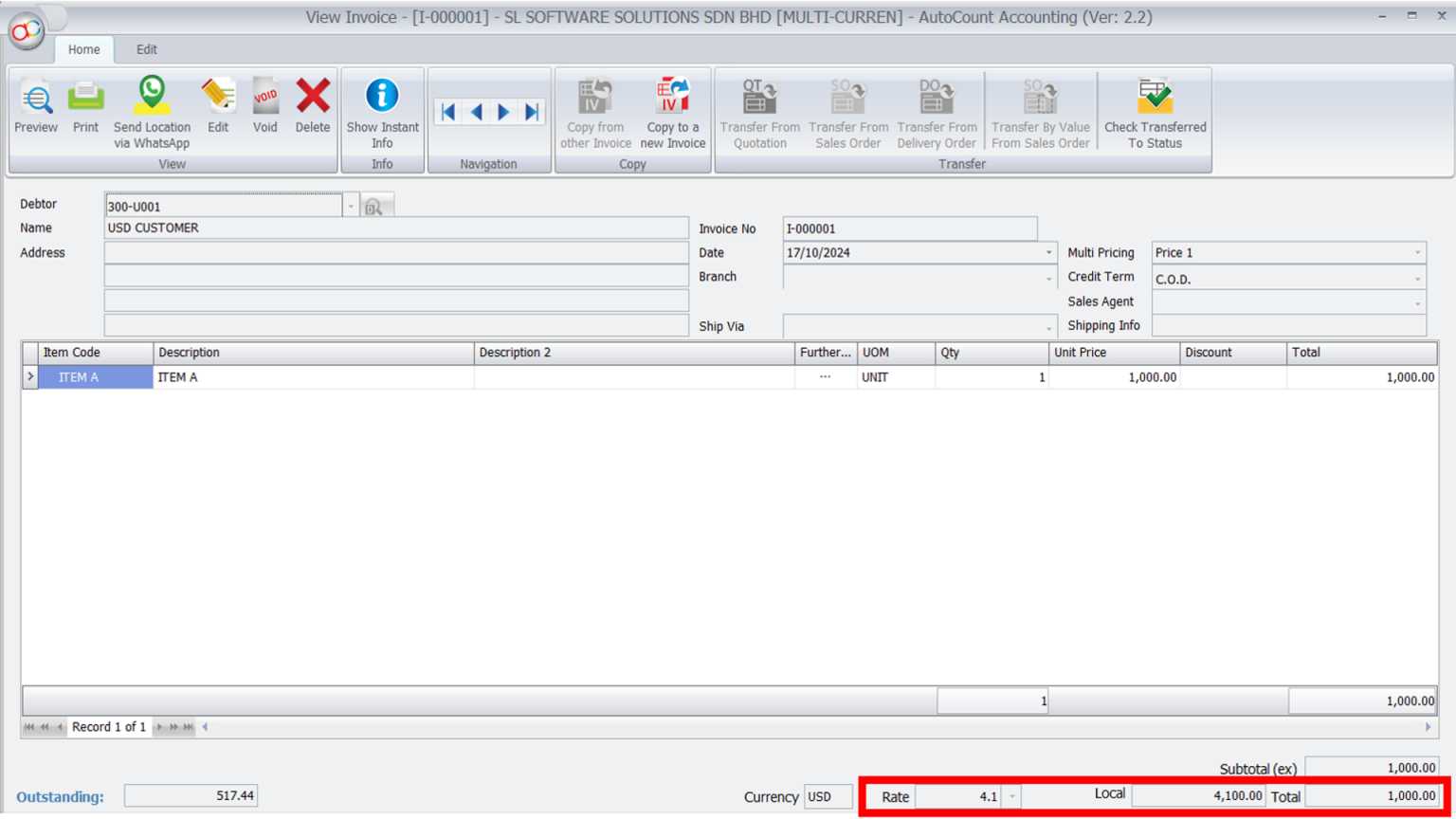Click the Shipping Info field
This screenshot has height=819, width=1456.
(x=1288, y=326)
